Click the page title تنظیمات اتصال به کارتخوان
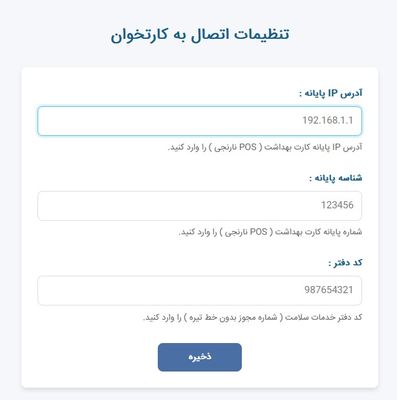The height and width of the screenshot is (400, 397). click(200, 35)
